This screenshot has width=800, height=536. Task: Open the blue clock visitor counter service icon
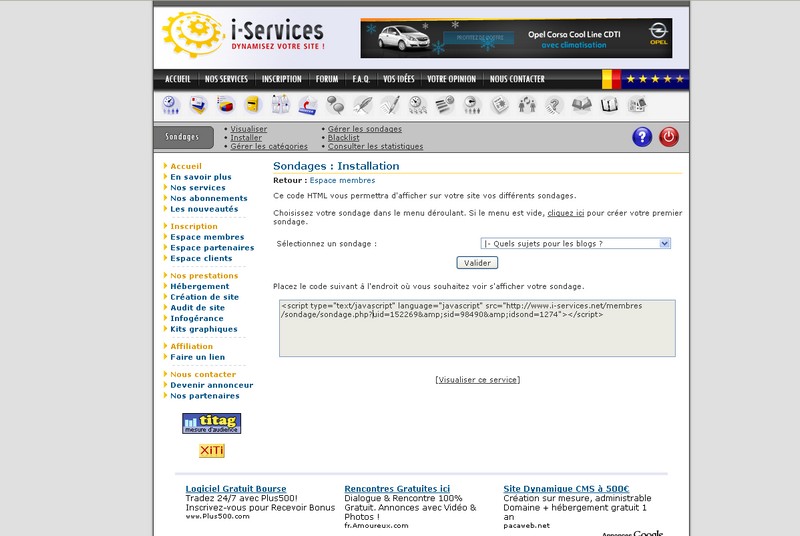pos(171,105)
